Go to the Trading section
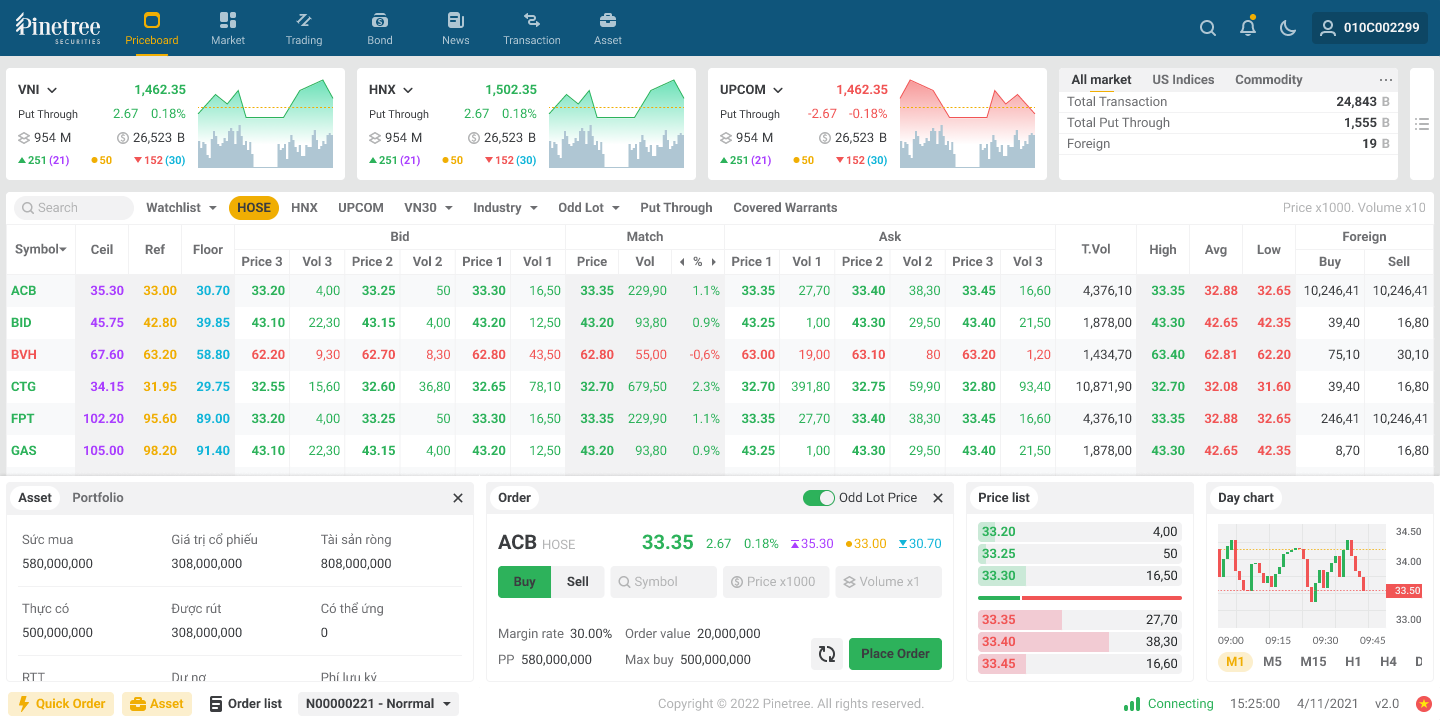1440x720 pixels. point(304,28)
